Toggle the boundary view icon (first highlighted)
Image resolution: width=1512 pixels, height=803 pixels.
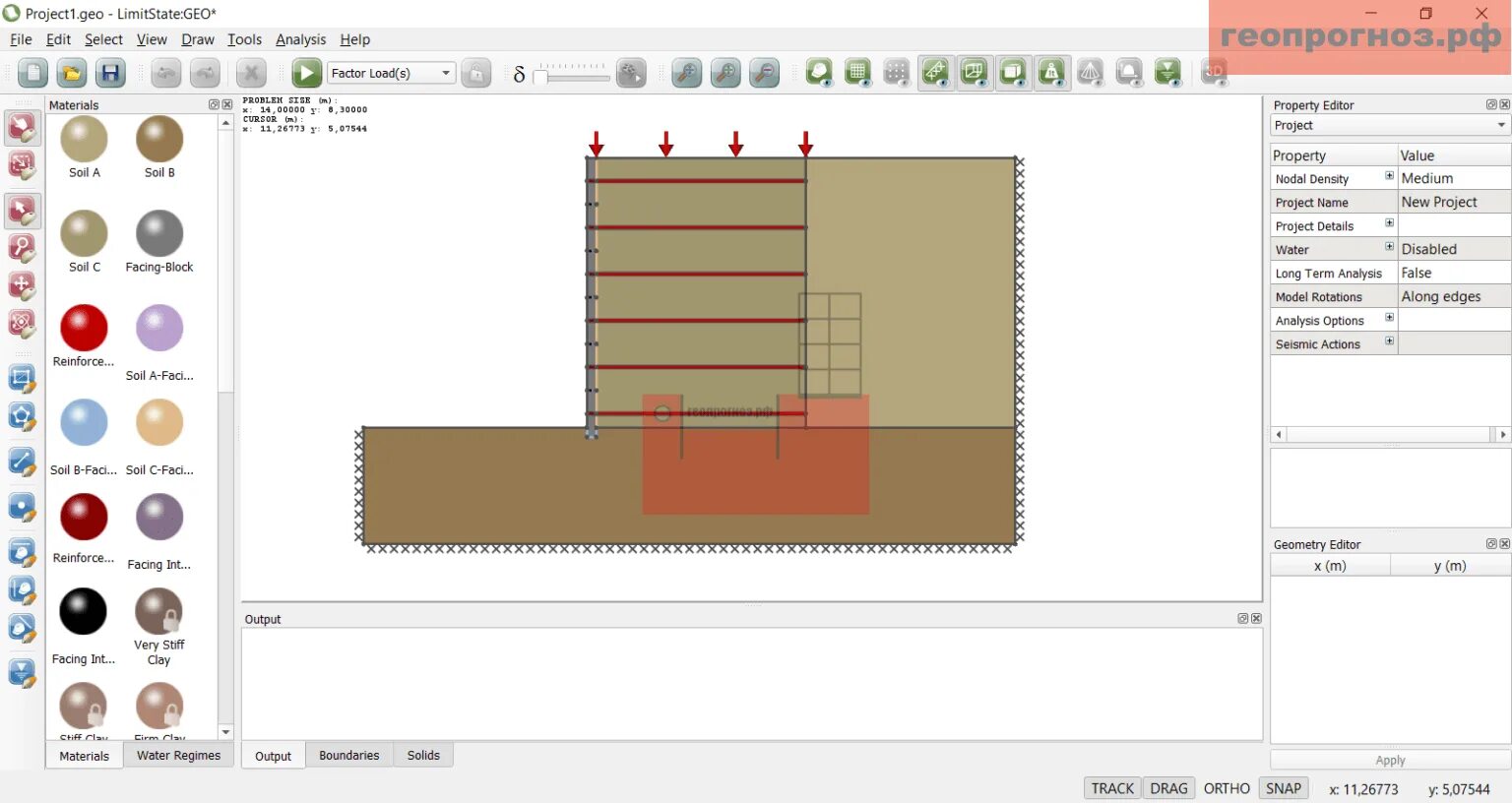[936, 73]
